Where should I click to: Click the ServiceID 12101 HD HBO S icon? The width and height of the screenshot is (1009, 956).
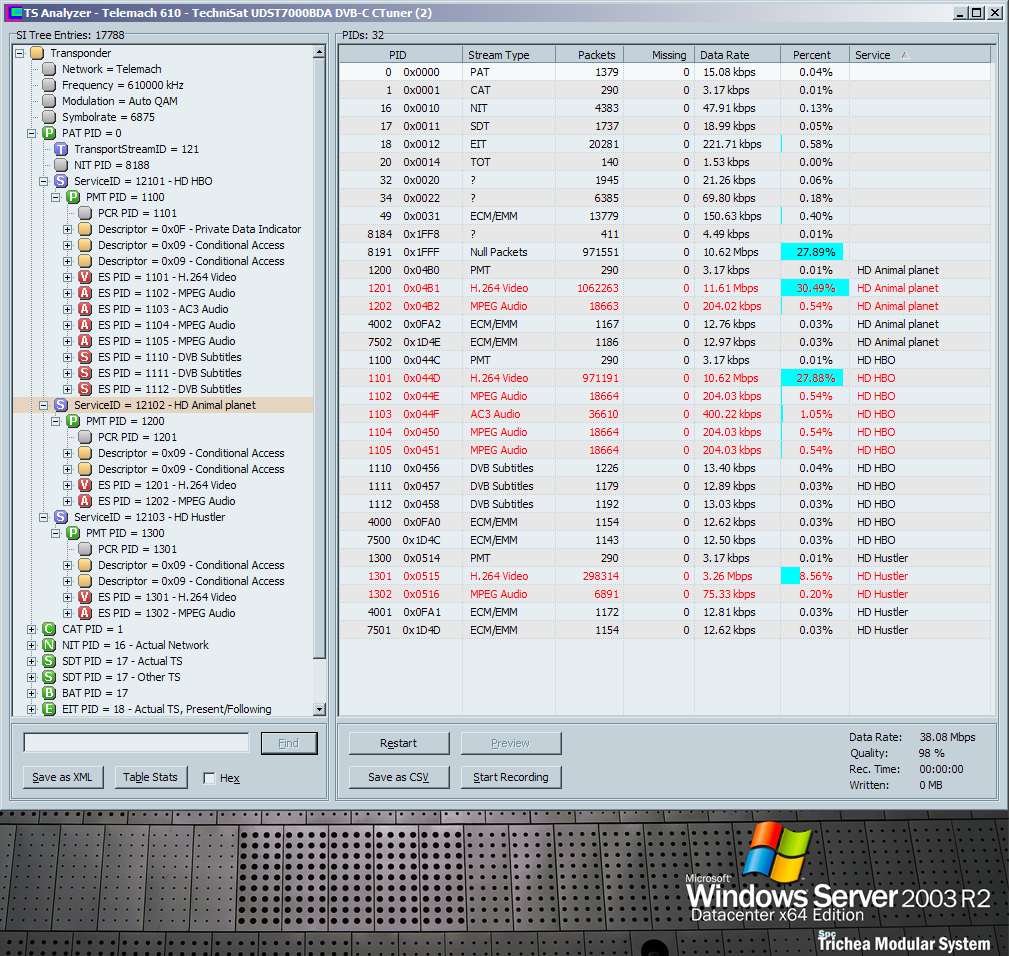coord(61,181)
